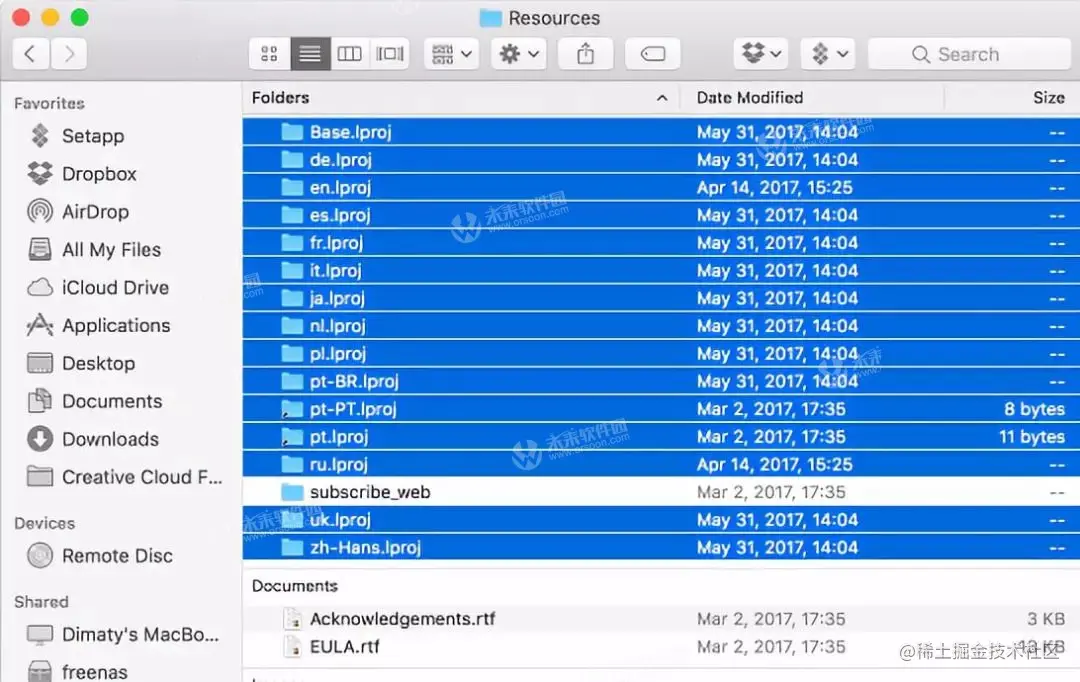Open the Dropbox toolbar dropdown
The height and width of the screenshot is (682, 1080).
[x=761, y=54]
